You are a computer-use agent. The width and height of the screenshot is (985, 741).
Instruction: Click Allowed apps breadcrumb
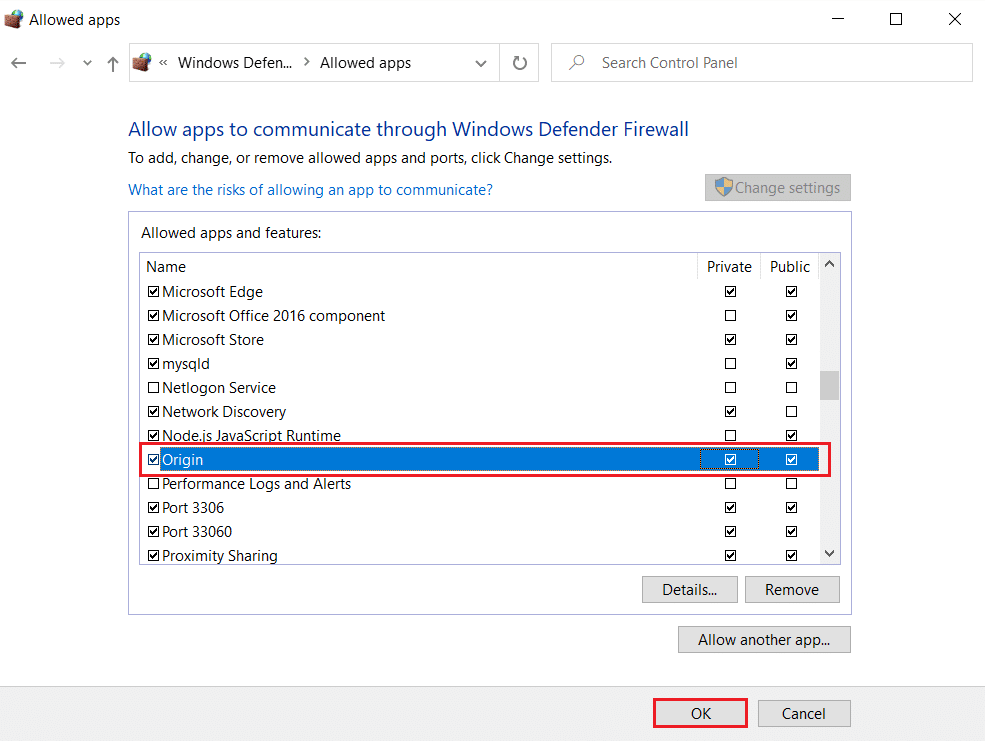[366, 63]
